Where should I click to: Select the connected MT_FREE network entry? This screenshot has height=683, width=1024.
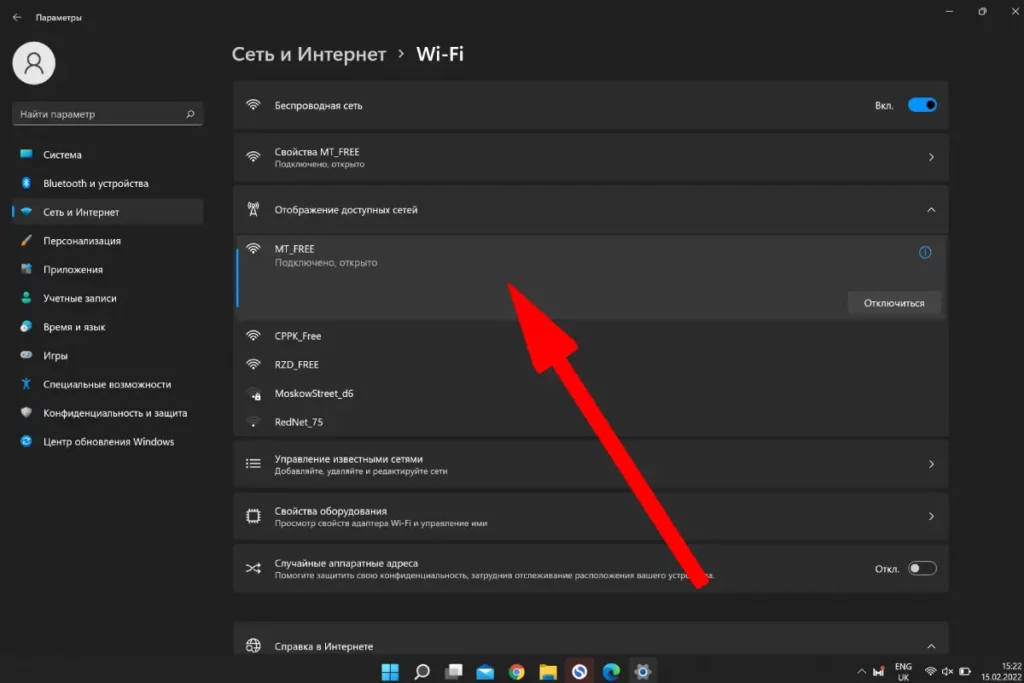coord(590,278)
